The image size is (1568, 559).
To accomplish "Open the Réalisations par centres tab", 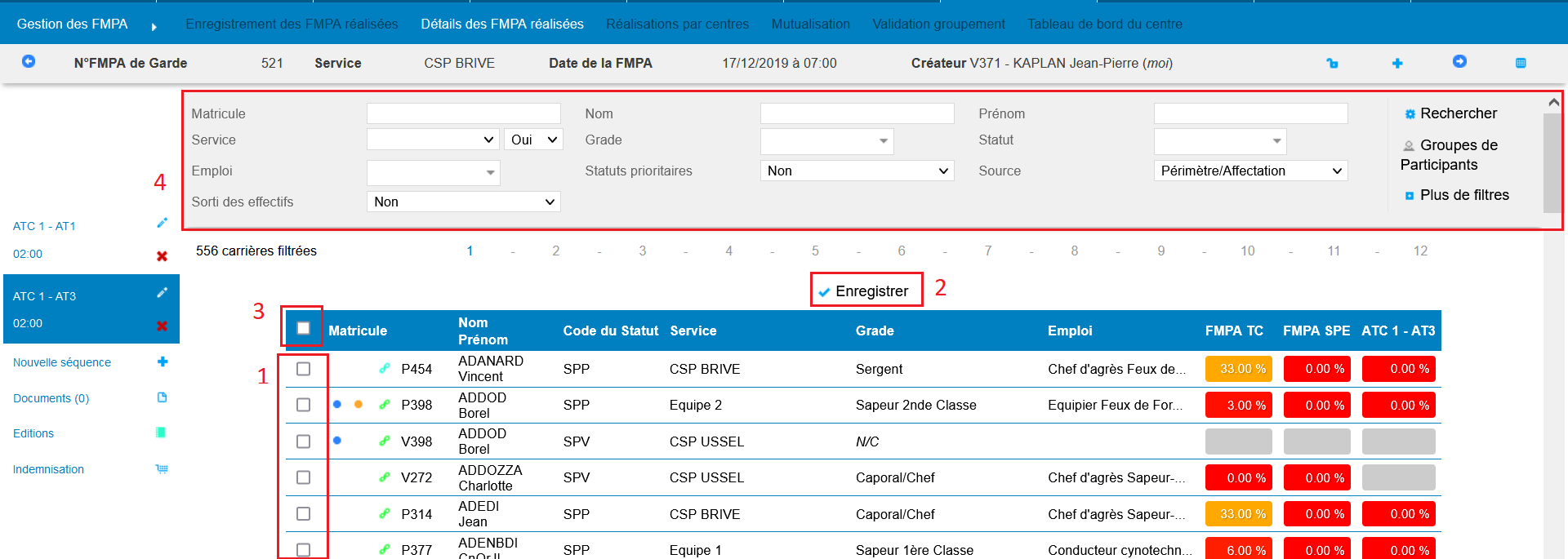I will tap(677, 24).
